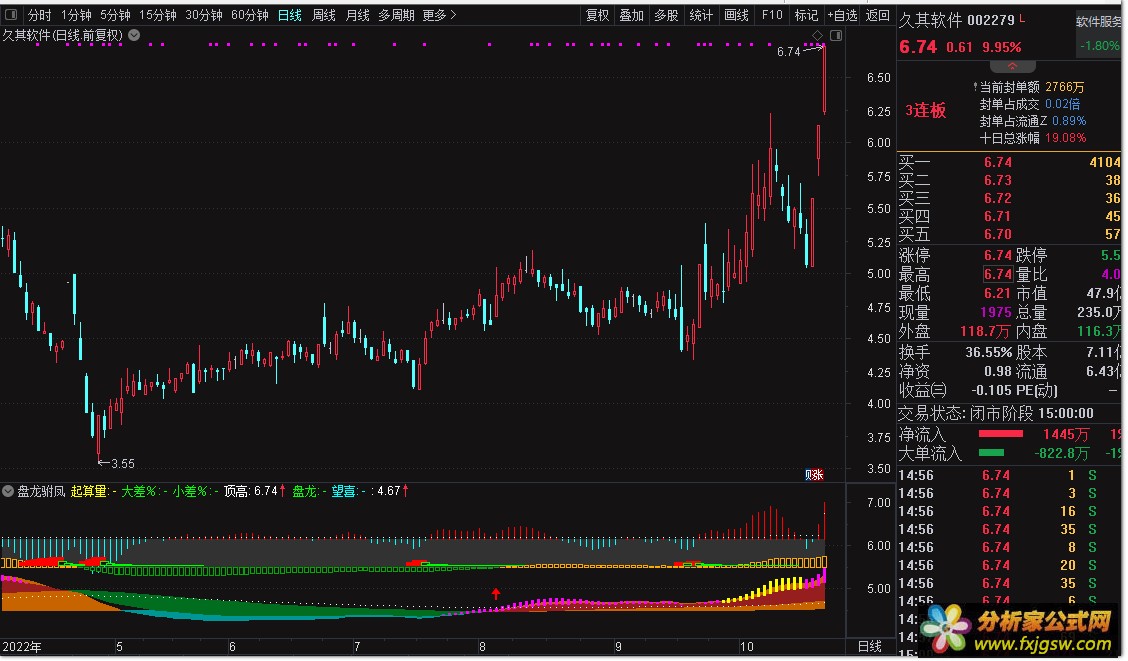Click the boxed 最高 6.74 value
This screenshot has height=661, width=1128.
click(998, 274)
